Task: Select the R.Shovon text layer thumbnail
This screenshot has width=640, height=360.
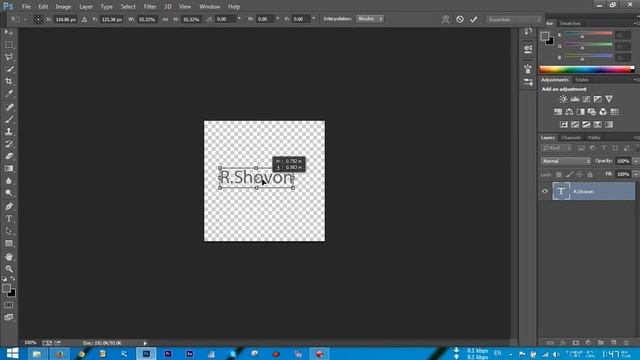Action: [561, 191]
